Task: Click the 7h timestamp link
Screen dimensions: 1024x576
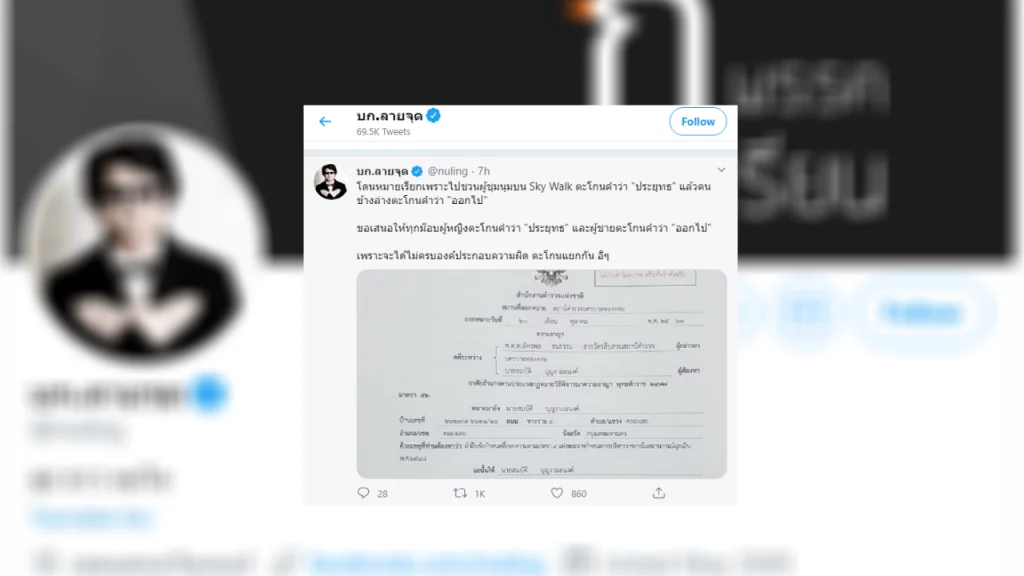Action: (483, 171)
